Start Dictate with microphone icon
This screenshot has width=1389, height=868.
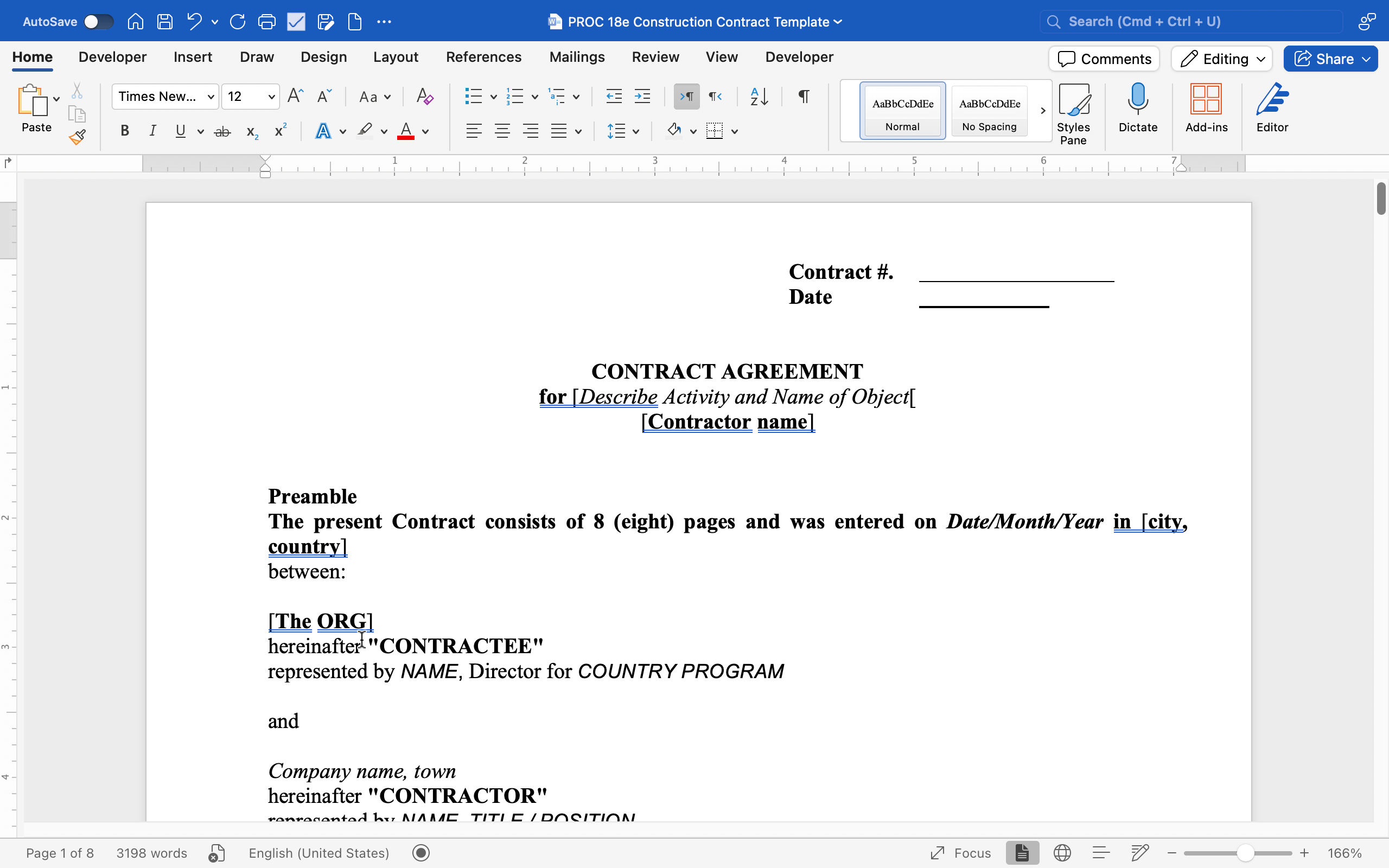pyautogui.click(x=1137, y=108)
